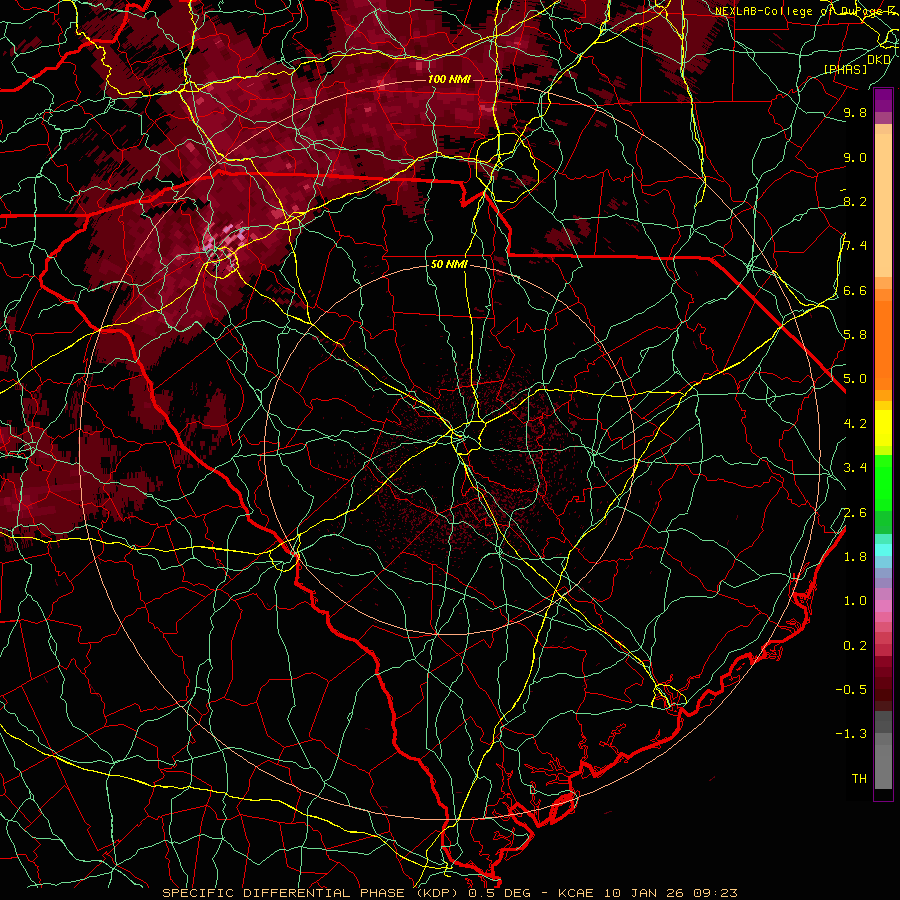Click the 9.8 value on the color scale
The image size is (900, 900).
pos(855,112)
